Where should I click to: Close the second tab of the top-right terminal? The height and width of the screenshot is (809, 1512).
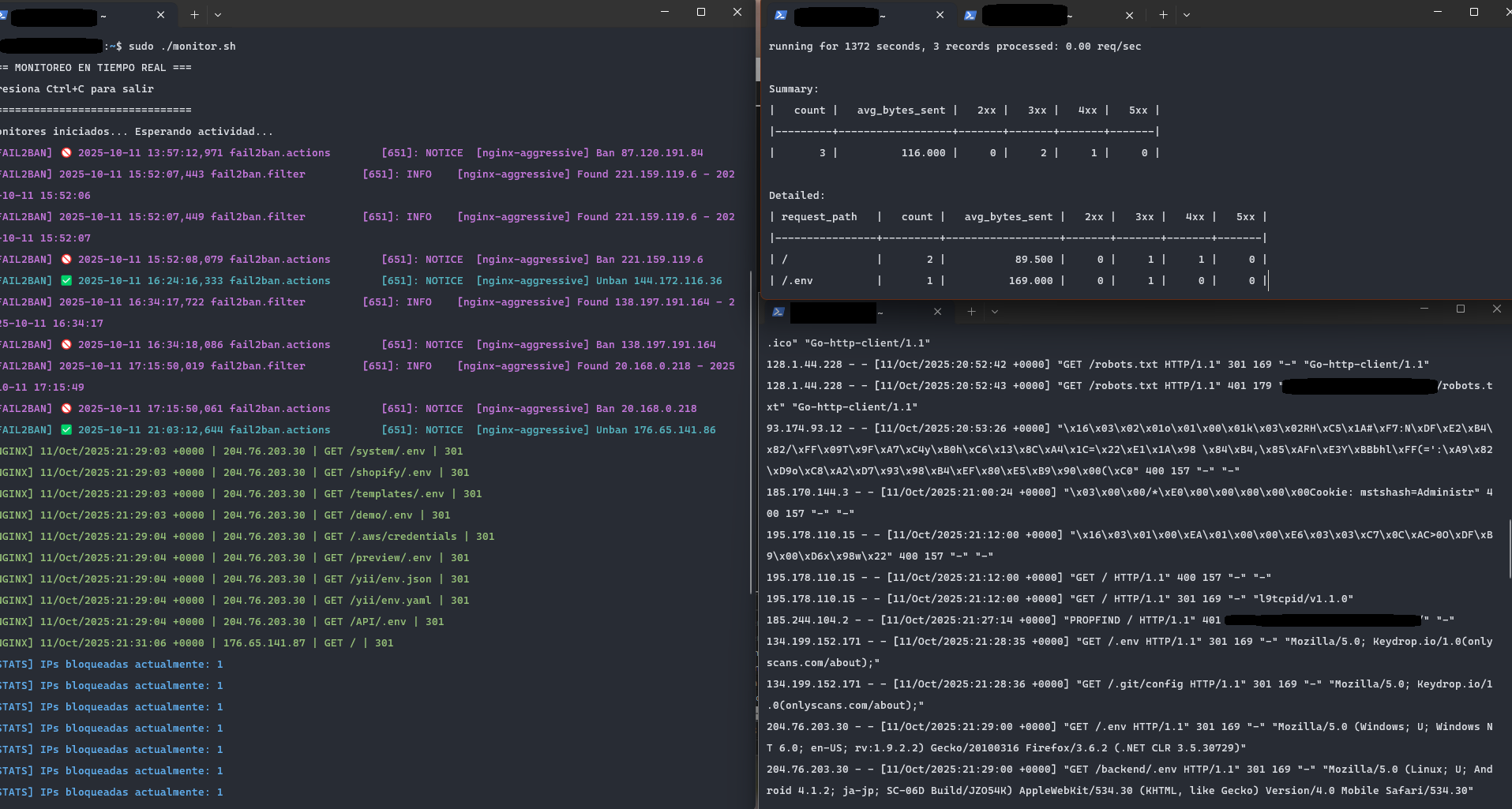click(x=1129, y=15)
